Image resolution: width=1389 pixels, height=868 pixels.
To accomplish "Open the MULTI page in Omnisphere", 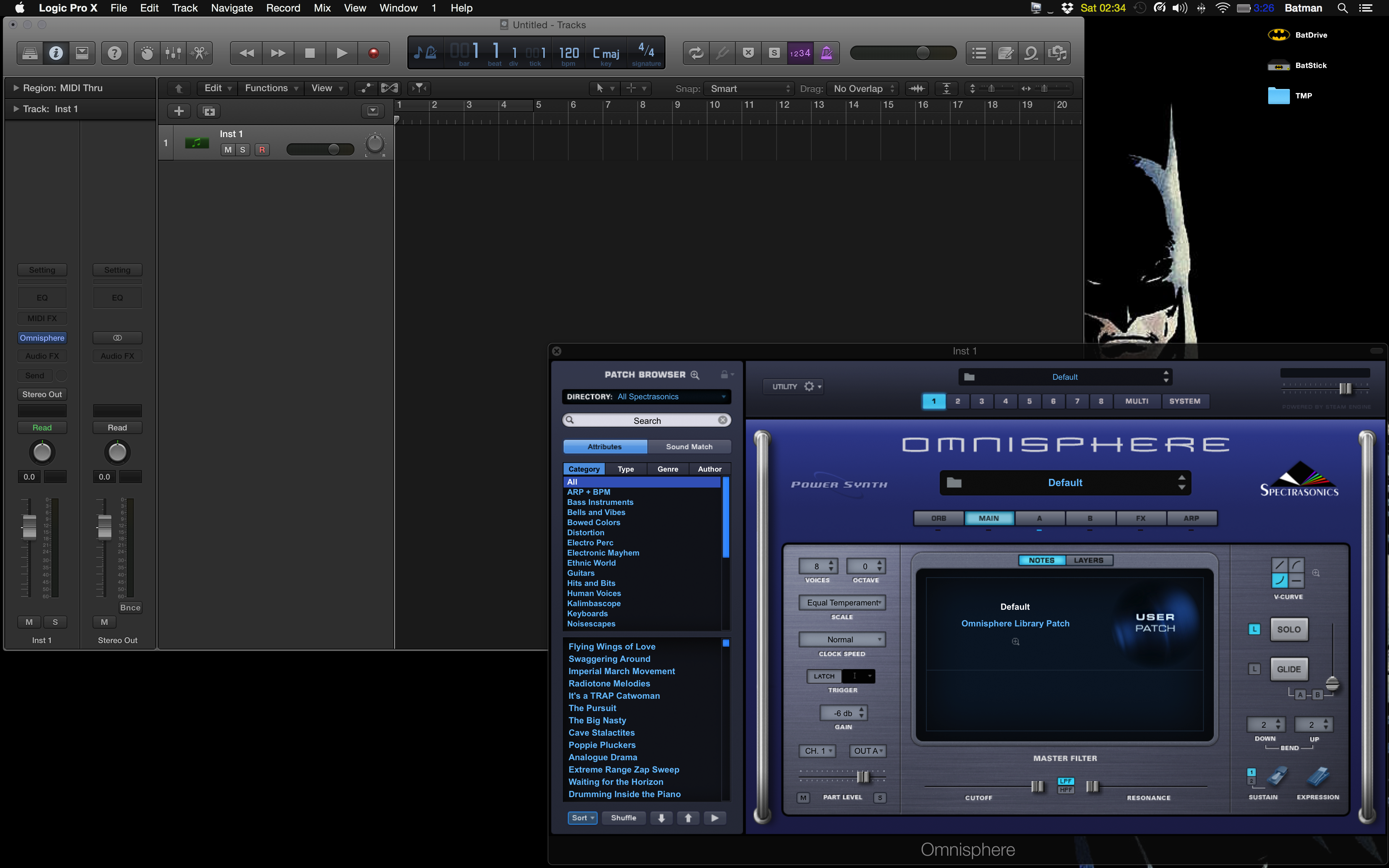I will (1137, 401).
